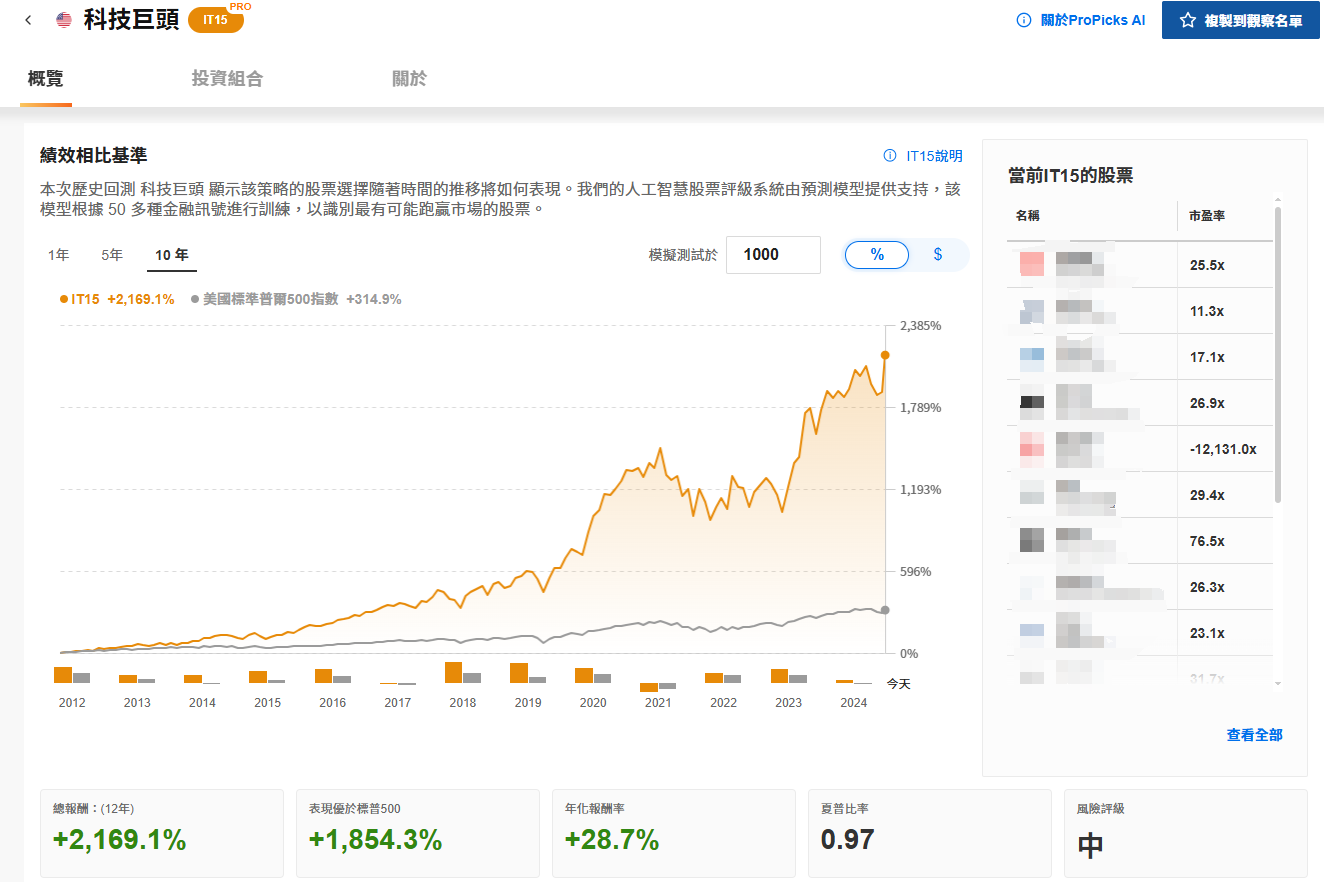This screenshot has width=1324, height=882.
Task: Select the stock row with 29.4x
Action: (1140, 495)
